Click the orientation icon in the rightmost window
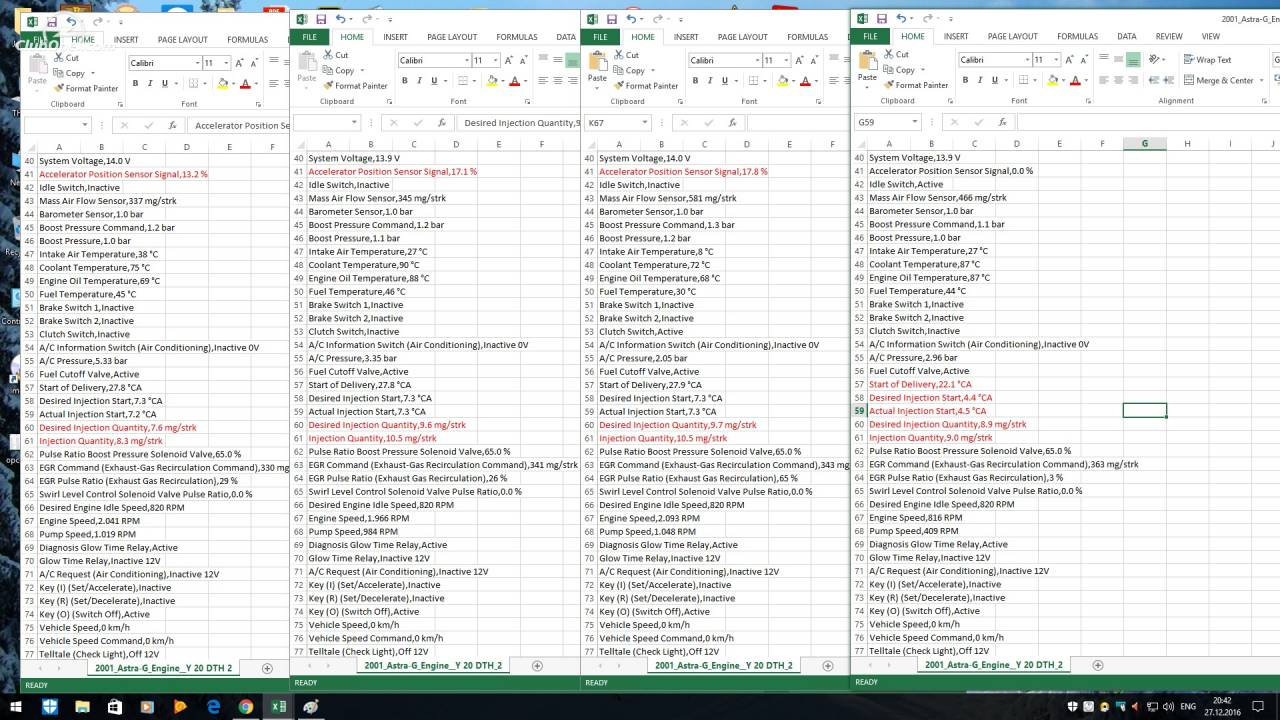Image resolution: width=1280 pixels, height=720 pixels. coord(1156,60)
